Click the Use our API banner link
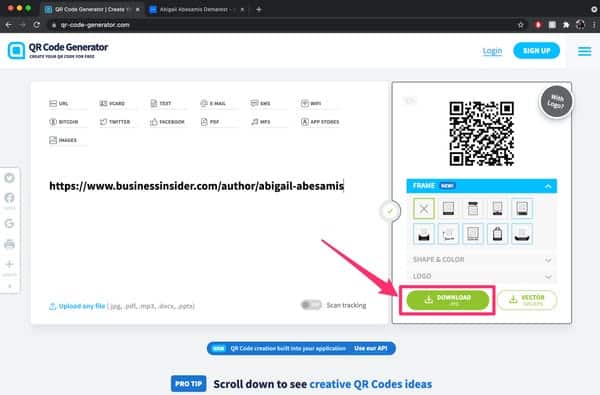This screenshot has width=600, height=395. pos(370,348)
